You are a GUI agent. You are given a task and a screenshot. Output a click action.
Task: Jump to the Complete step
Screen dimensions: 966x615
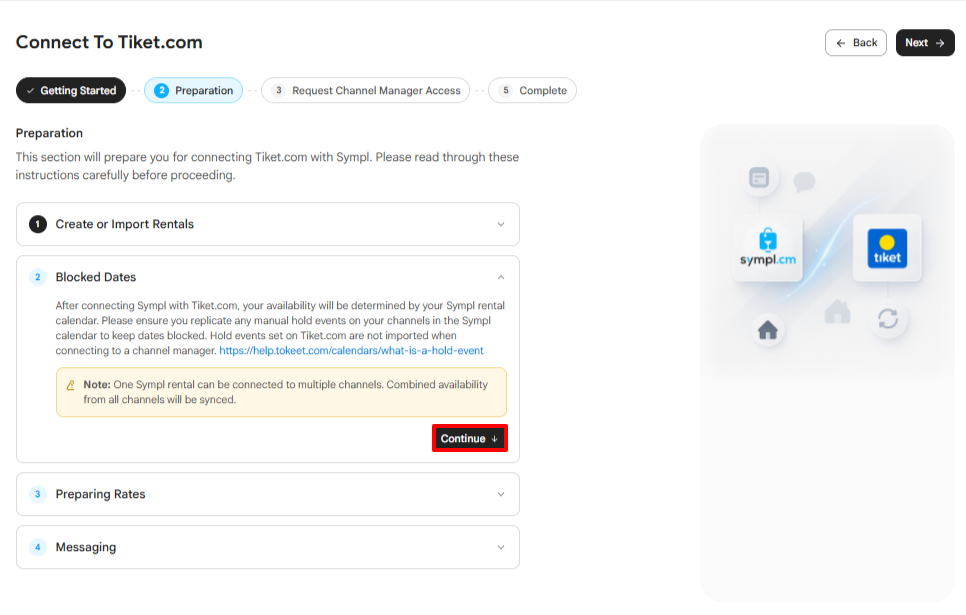pyautogui.click(x=532, y=91)
